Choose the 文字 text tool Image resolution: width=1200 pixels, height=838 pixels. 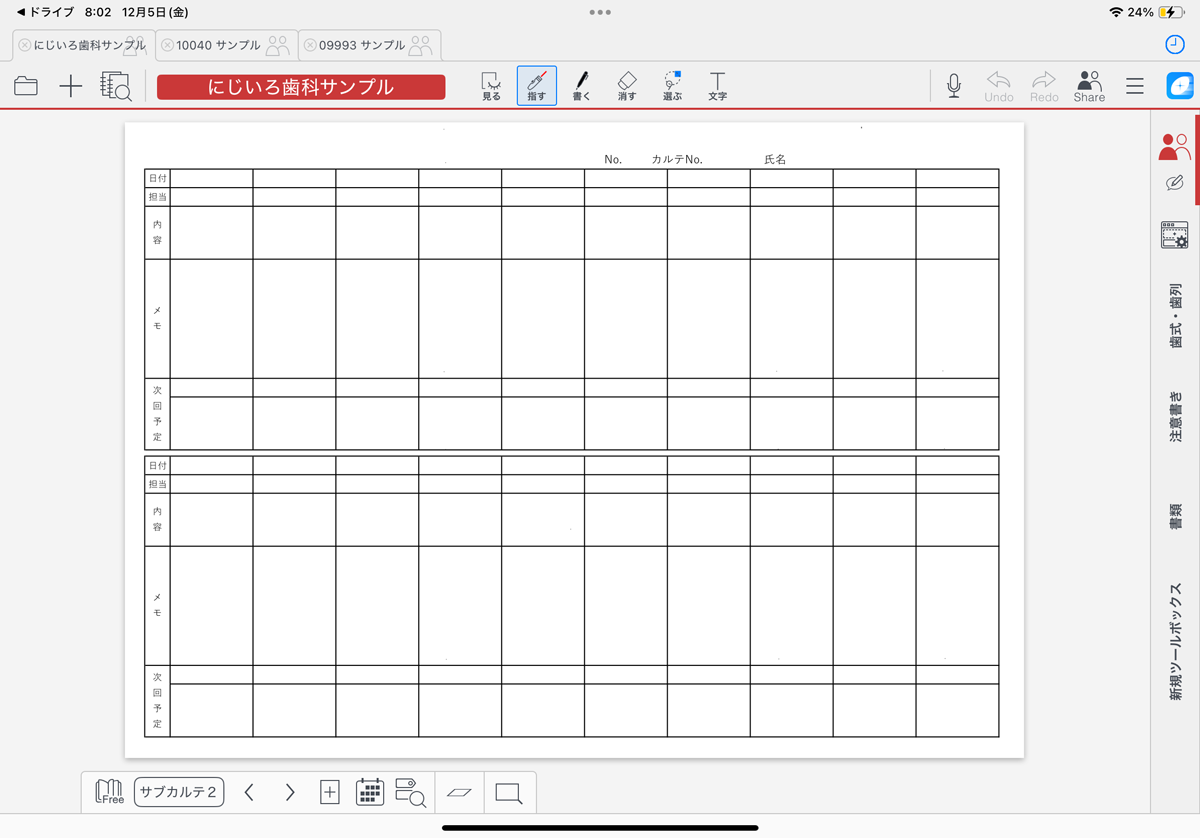717,86
